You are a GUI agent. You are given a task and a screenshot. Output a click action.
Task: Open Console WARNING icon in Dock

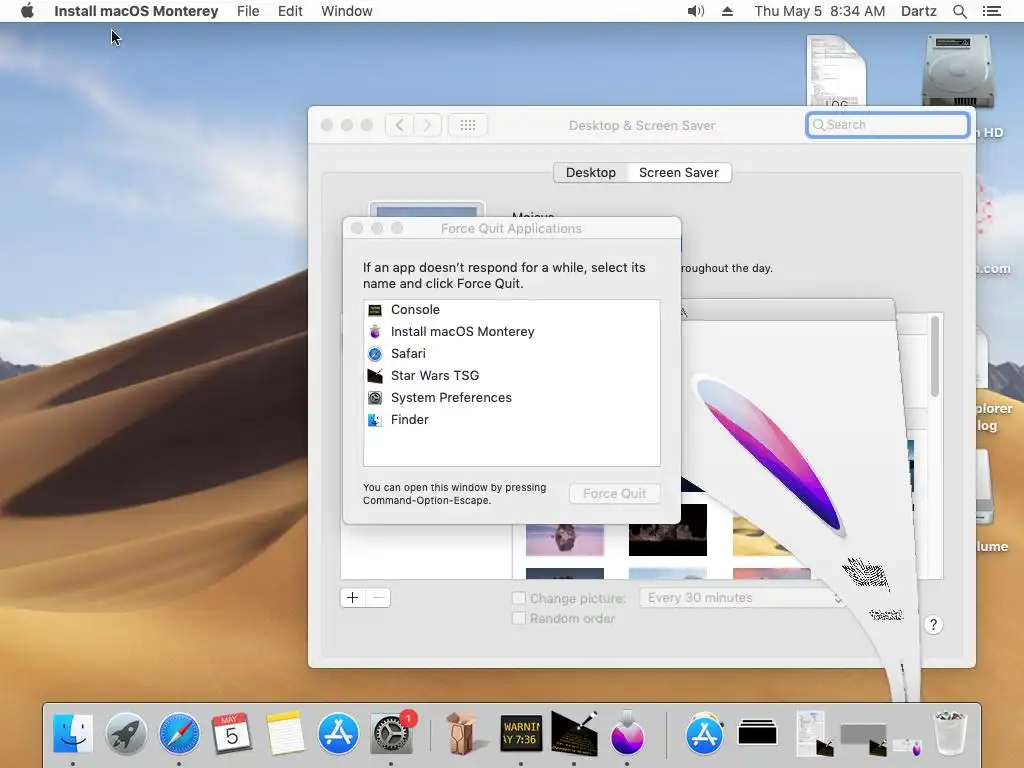tap(521, 733)
